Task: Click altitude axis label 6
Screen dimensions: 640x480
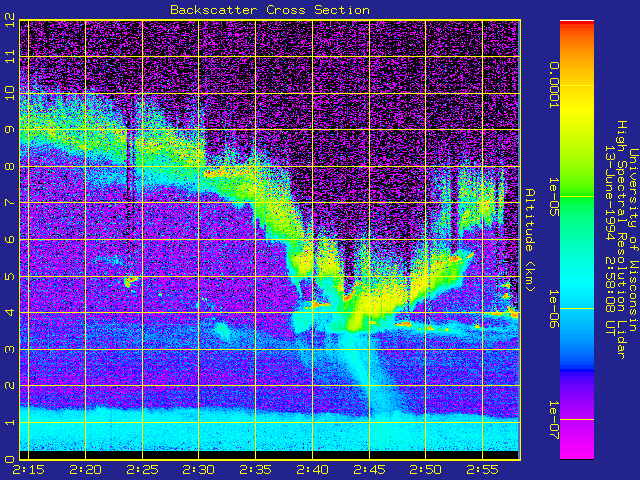Action: tap(10, 240)
